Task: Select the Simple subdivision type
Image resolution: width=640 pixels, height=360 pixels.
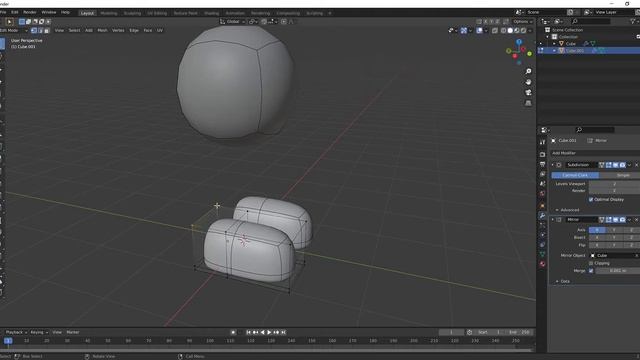Action: tap(620, 175)
